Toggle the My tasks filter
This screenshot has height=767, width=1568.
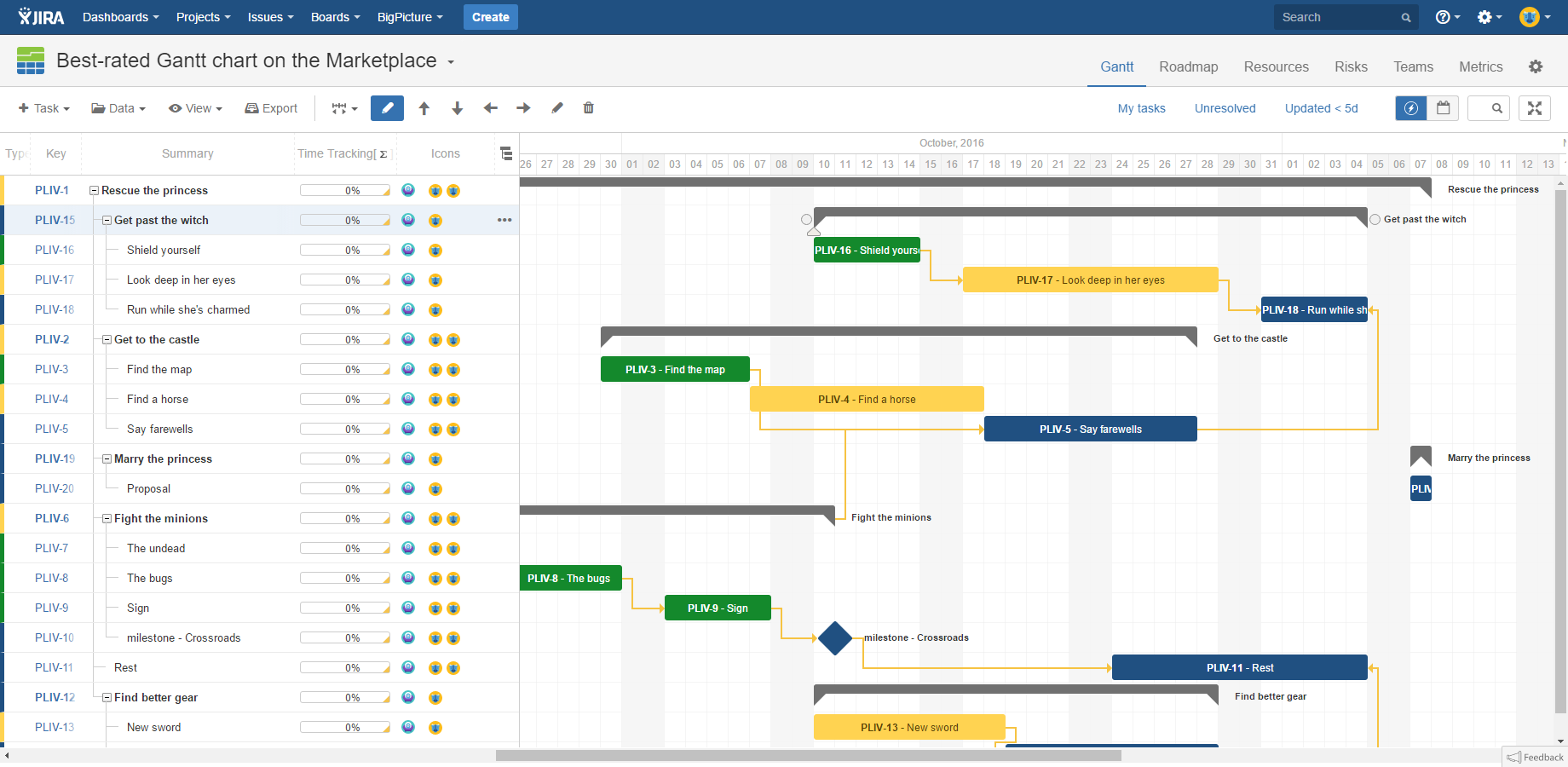[x=1142, y=108]
